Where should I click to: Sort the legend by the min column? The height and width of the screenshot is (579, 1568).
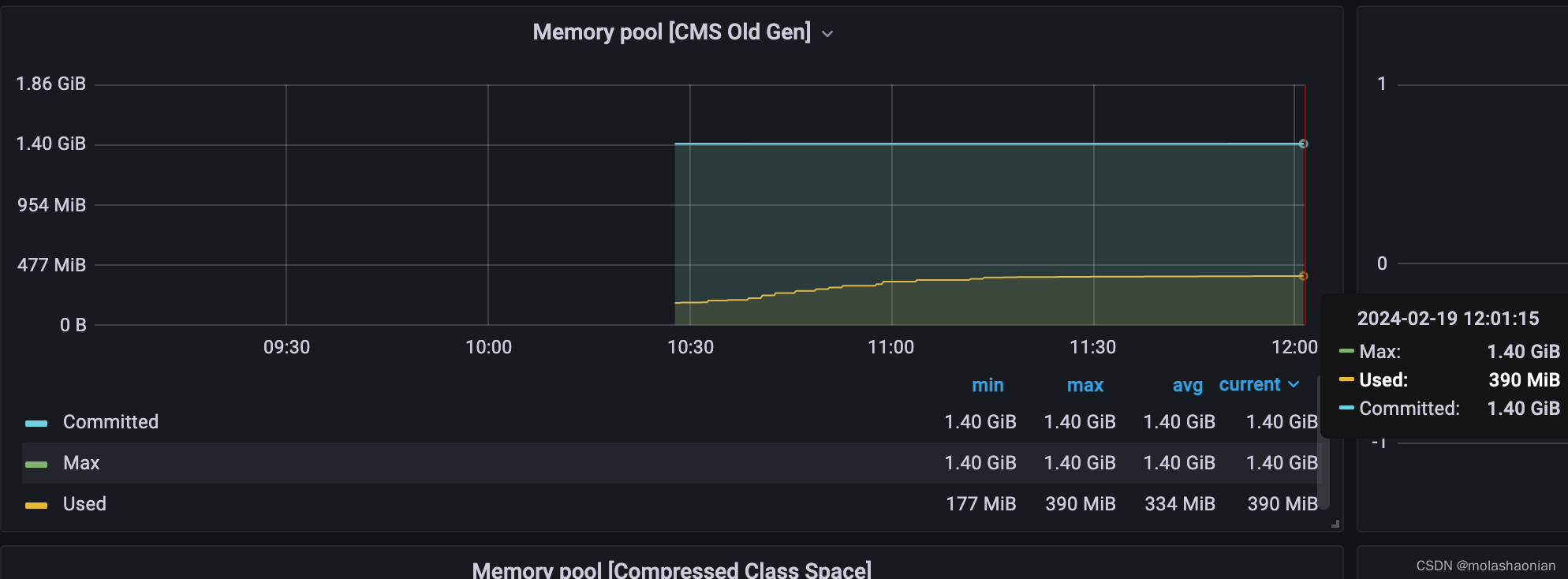987,385
